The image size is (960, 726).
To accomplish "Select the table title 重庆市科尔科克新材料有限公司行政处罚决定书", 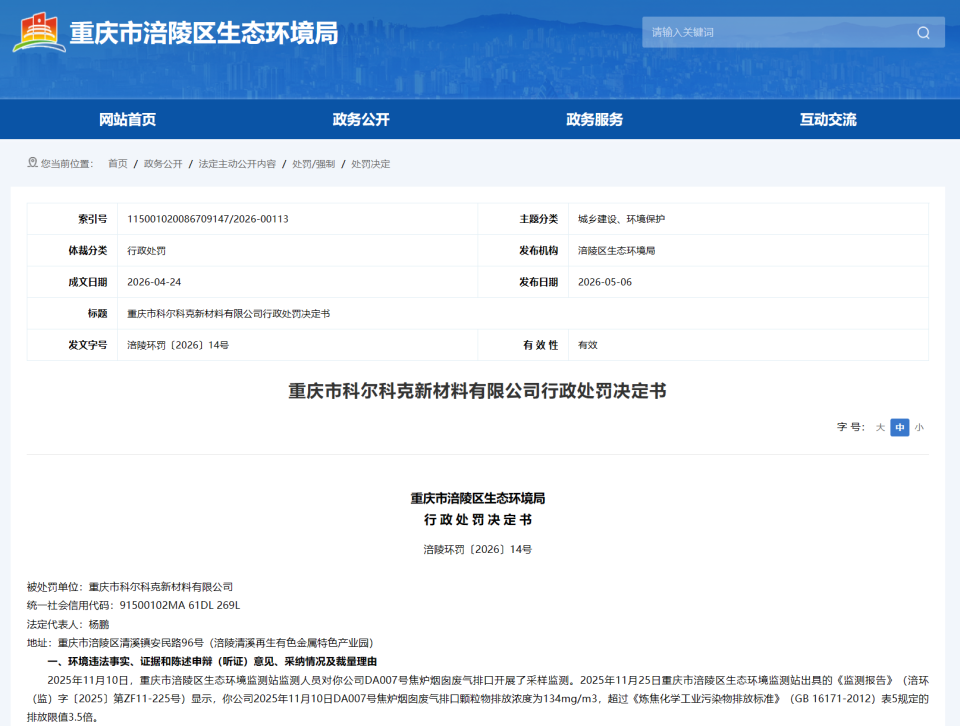I will (228, 313).
